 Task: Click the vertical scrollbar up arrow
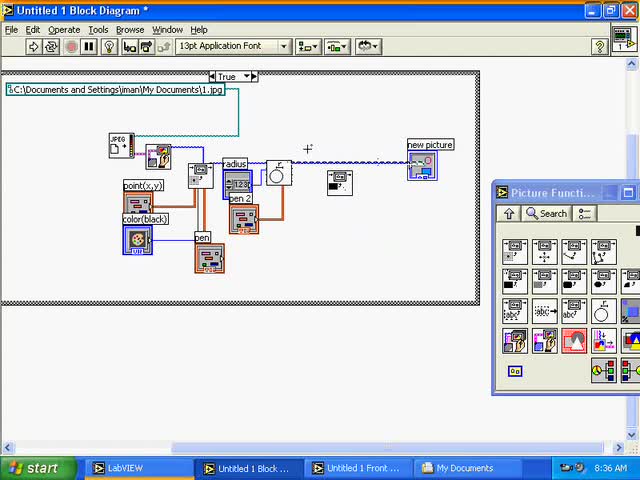pos(631,64)
